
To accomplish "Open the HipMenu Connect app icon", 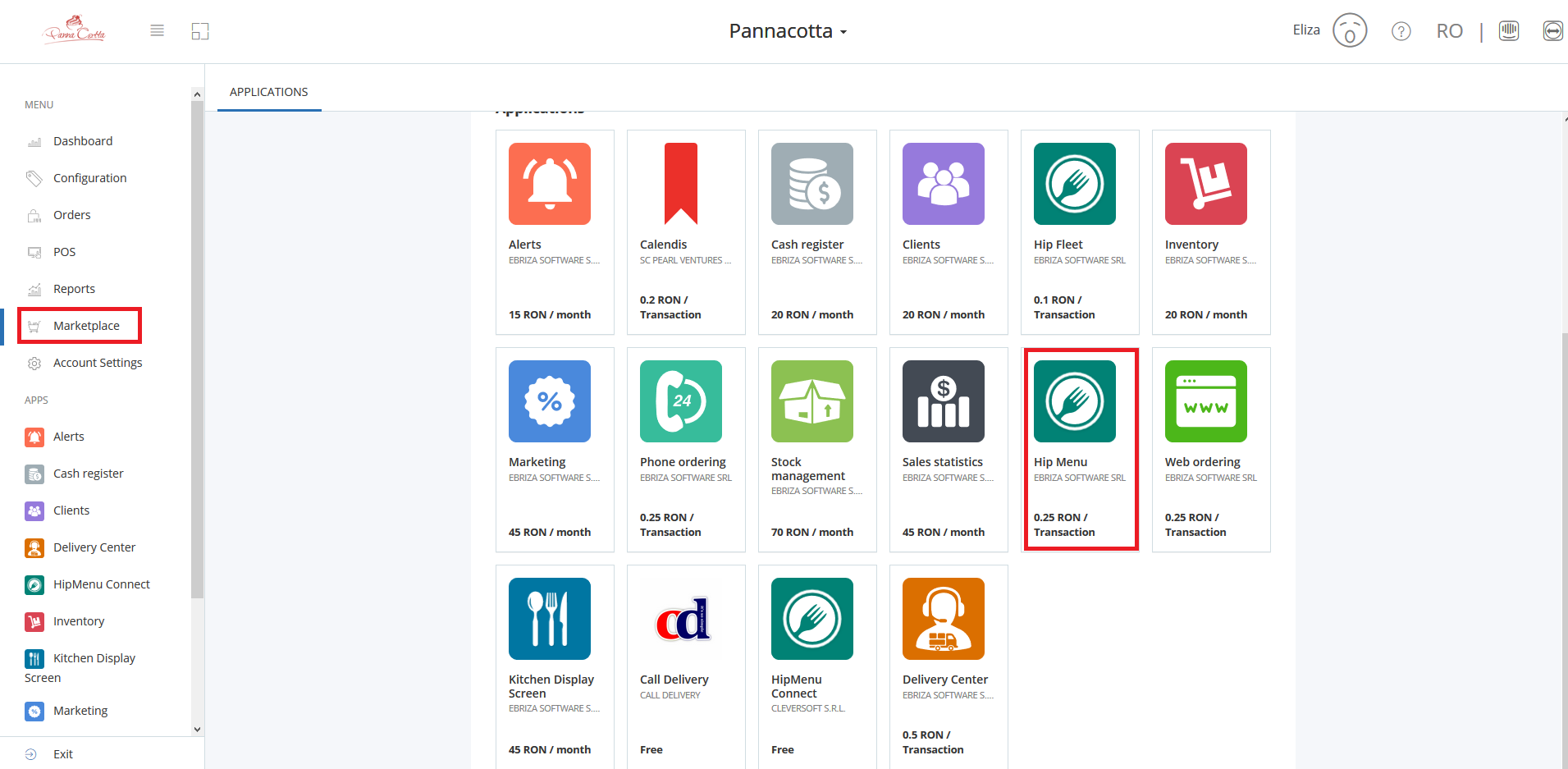I will coord(812,619).
